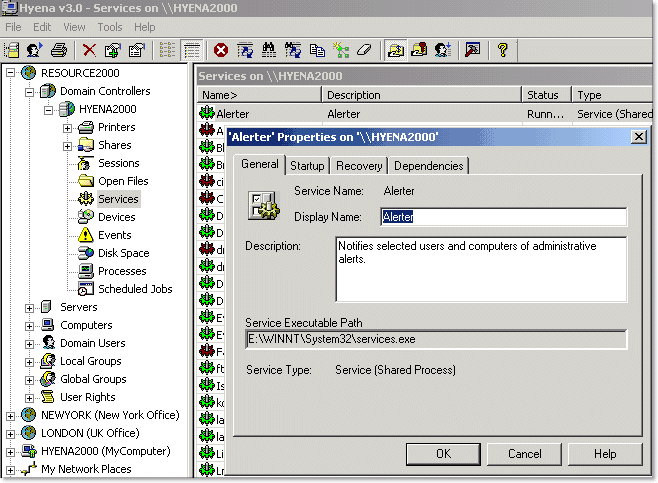This screenshot has width=658, height=483.
Task: Click Cancel in Alerter Properties dialog
Action: click(525, 454)
